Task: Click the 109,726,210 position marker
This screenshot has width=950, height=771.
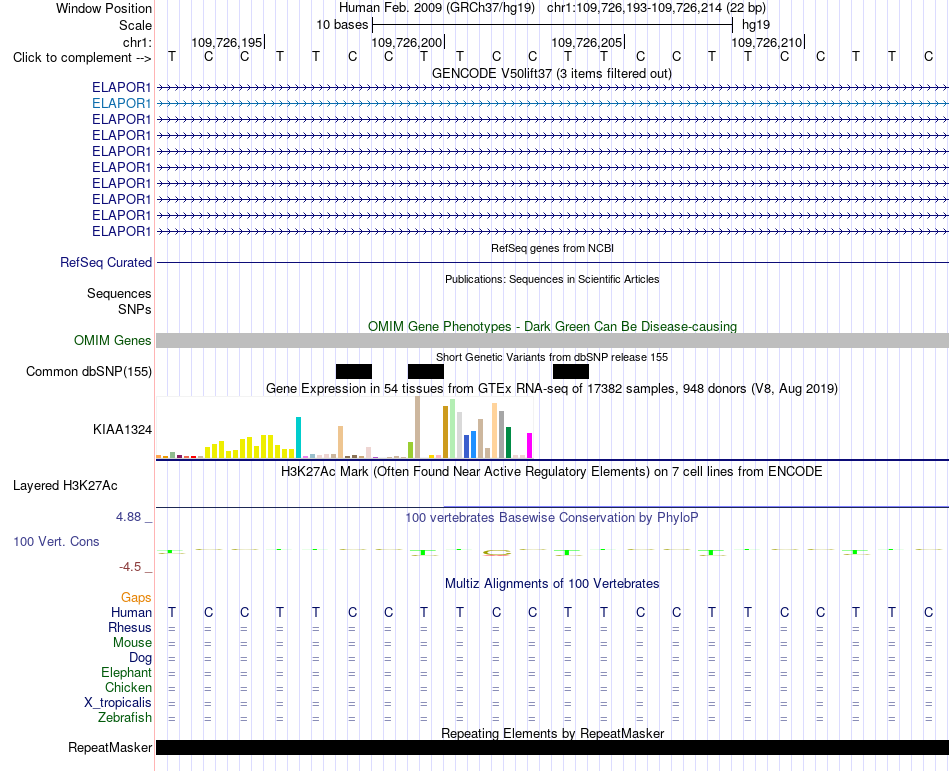Action: point(766,42)
